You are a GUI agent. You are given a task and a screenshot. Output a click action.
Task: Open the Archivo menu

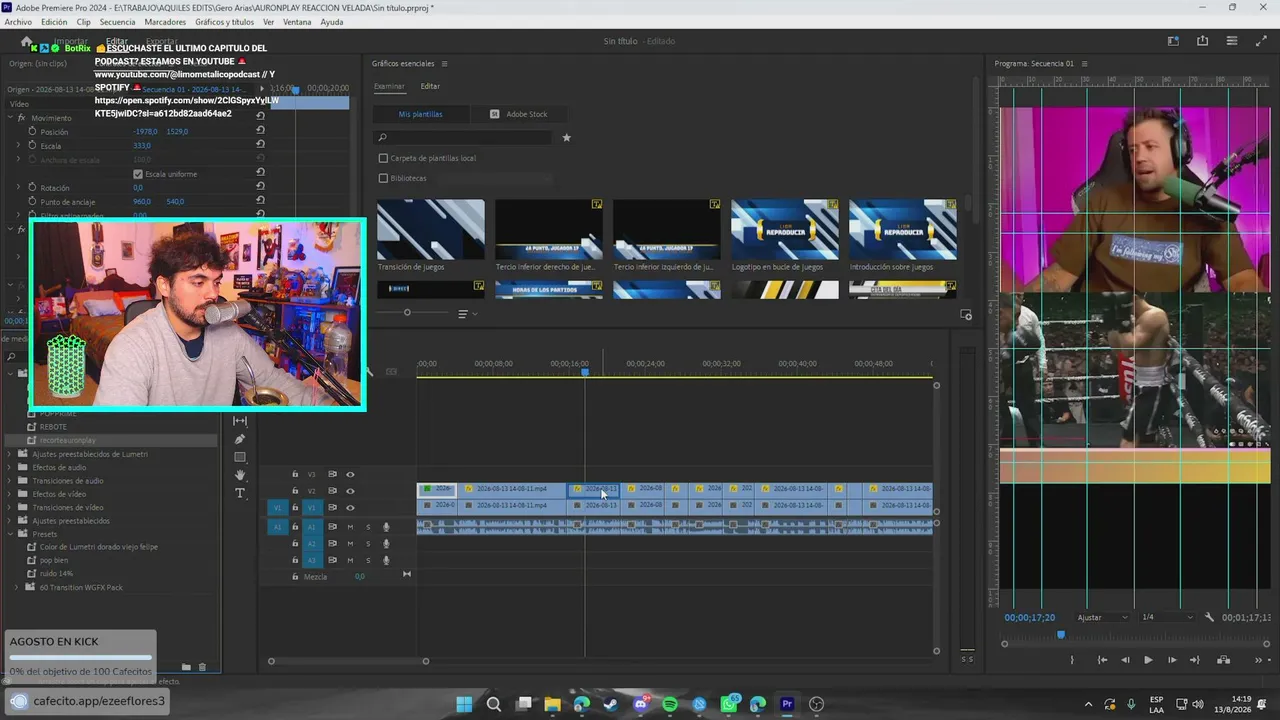tap(18, 22)
